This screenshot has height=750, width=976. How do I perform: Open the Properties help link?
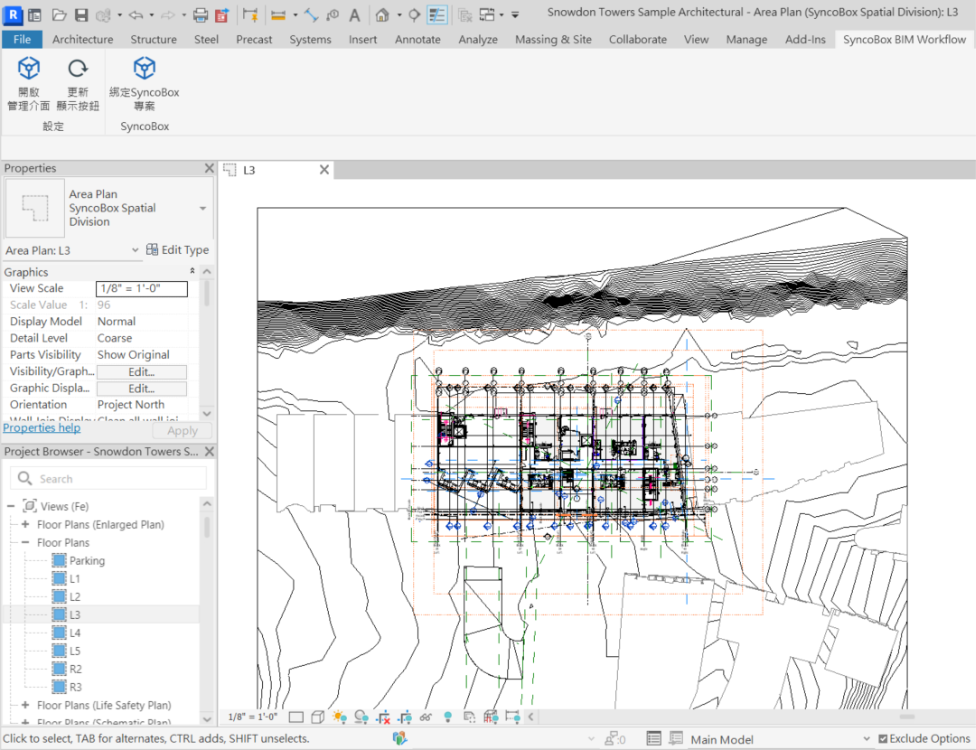(x=42, y=428)
